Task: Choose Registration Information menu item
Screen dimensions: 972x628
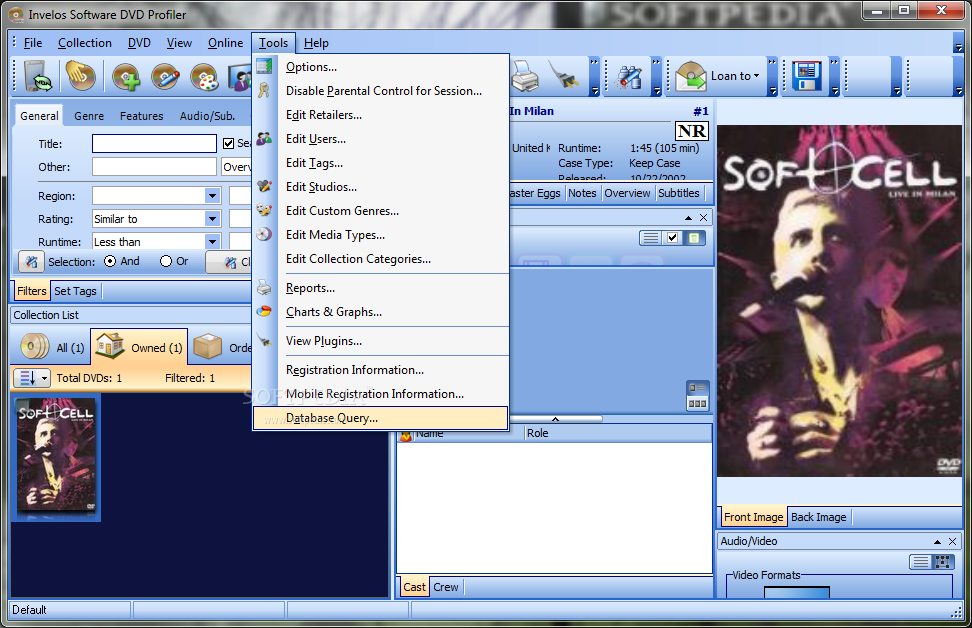Action: coord(381,369)
